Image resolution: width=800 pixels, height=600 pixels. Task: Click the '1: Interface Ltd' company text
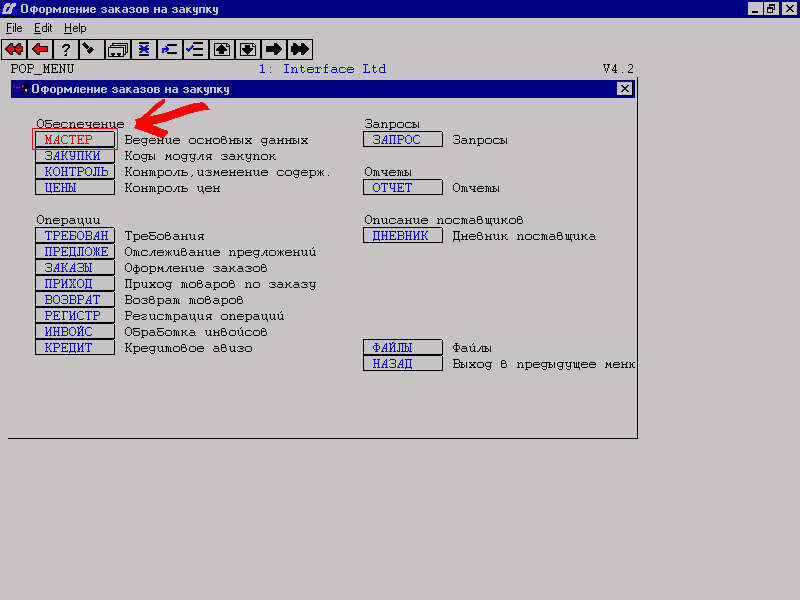click(x=322, y=69)
